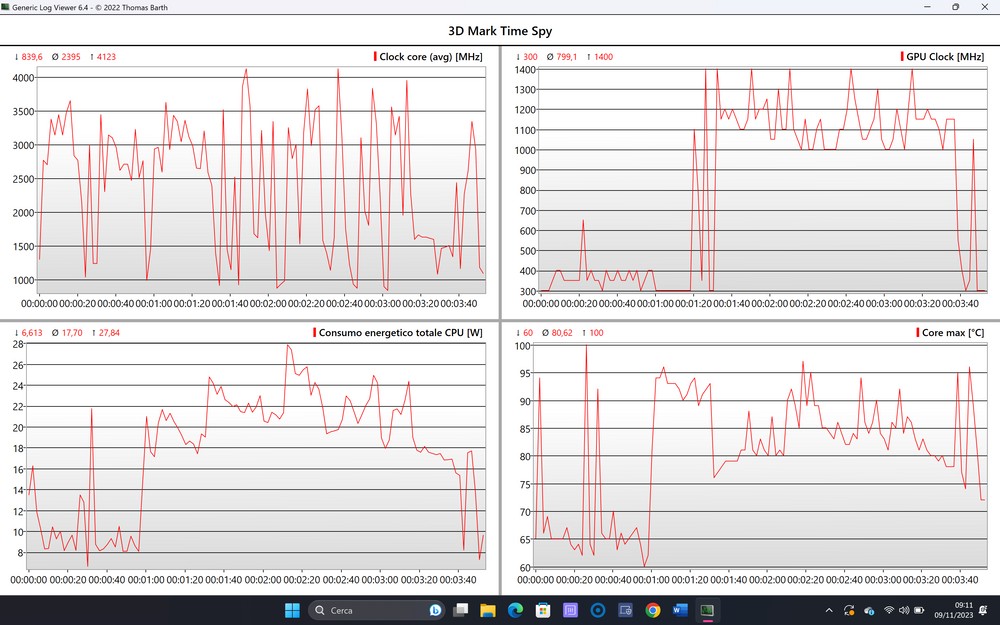
Task: Click the GPU Clock chart plot area
Action: (763, 180)
